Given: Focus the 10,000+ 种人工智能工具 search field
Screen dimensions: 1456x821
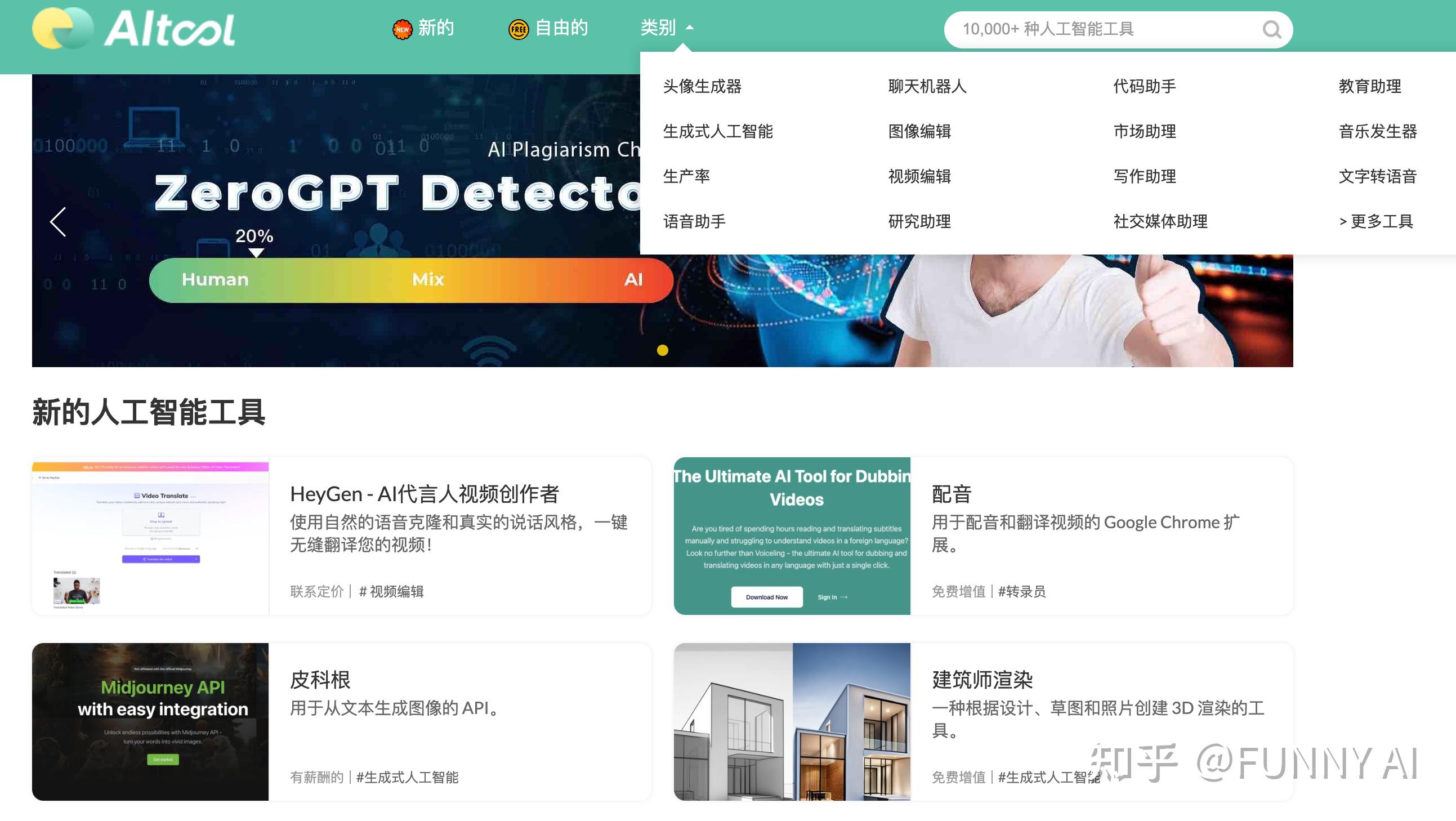Looking at the screenshot, I should pos(1118,29).
